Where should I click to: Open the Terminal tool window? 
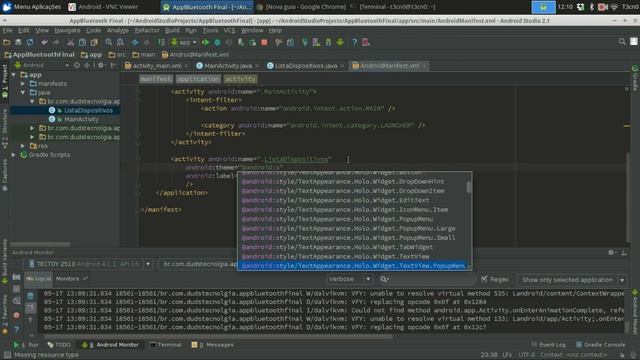click(165, 345)
